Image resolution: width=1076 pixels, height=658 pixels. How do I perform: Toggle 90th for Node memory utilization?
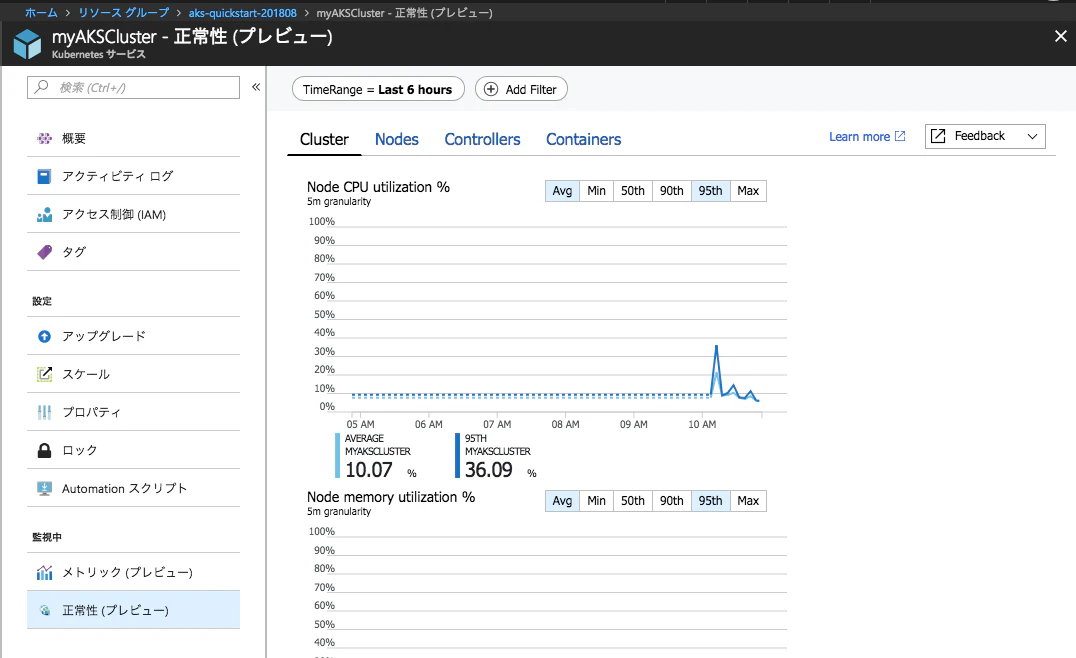point(672,501)
